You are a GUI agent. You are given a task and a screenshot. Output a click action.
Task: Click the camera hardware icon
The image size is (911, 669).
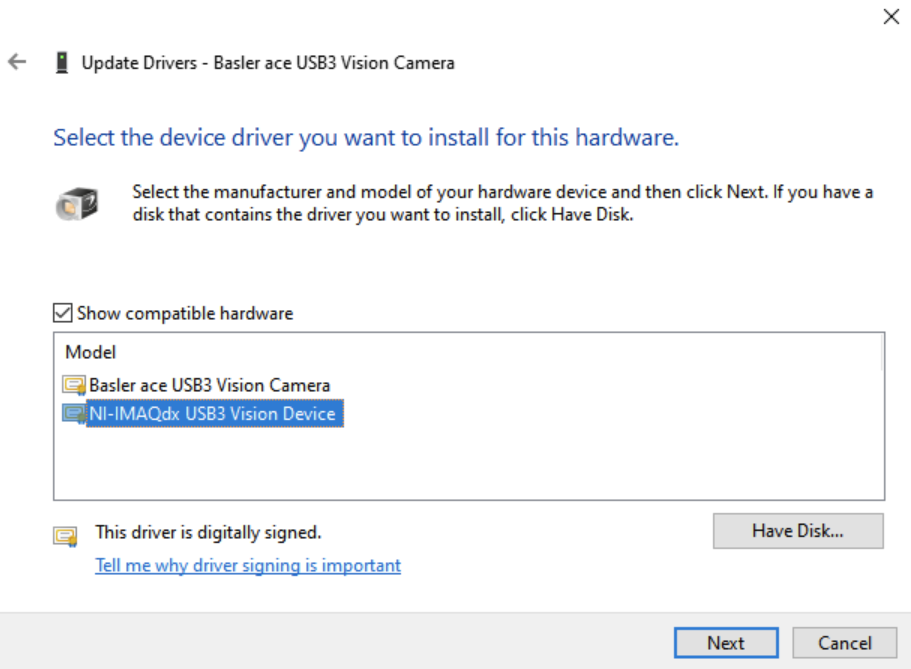click(77, 203)
